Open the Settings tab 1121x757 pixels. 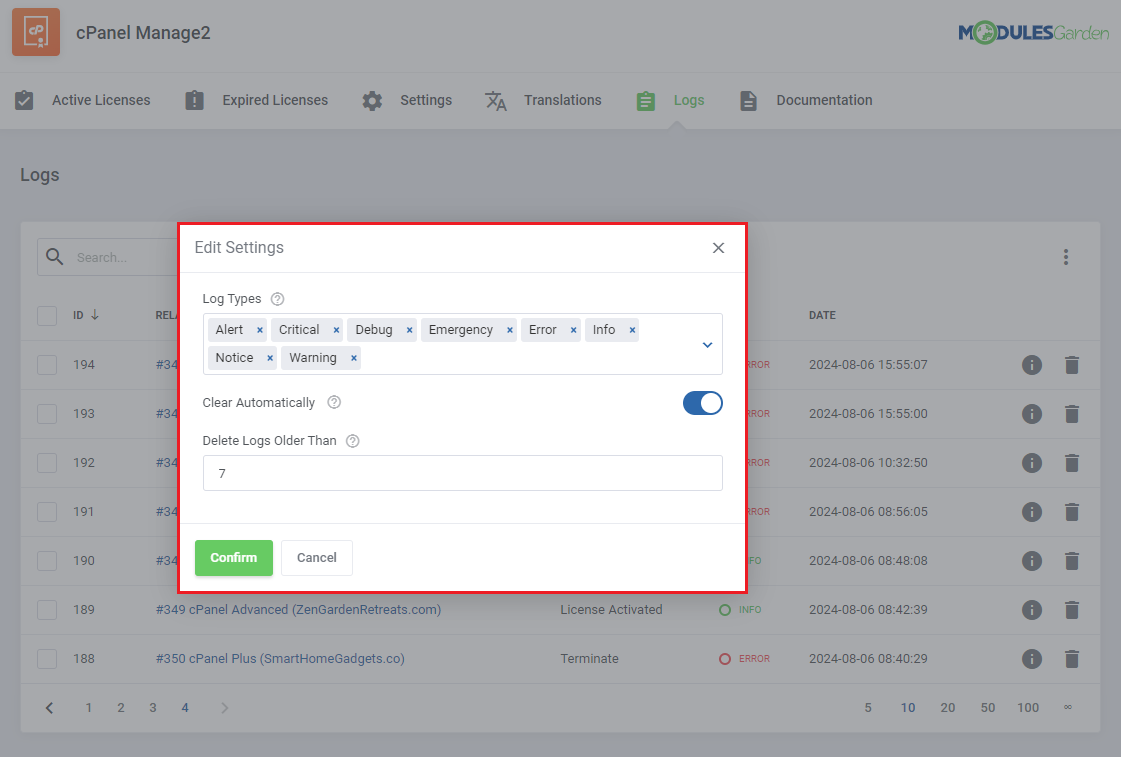407,100
